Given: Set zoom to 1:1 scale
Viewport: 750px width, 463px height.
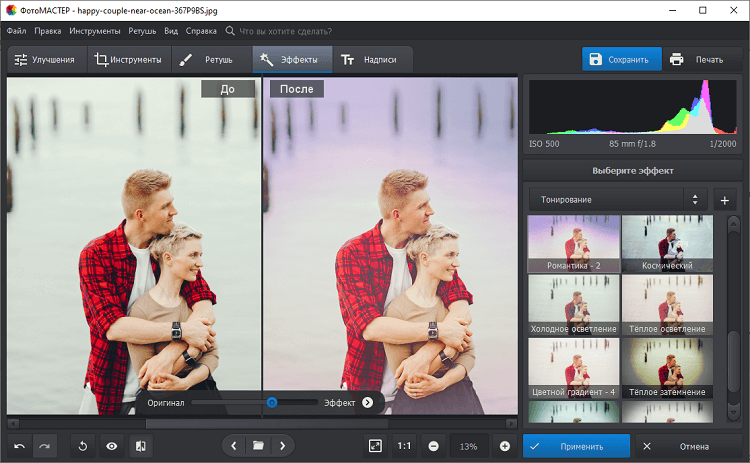Looking at the screenshot, I should [x=404, y=446].
